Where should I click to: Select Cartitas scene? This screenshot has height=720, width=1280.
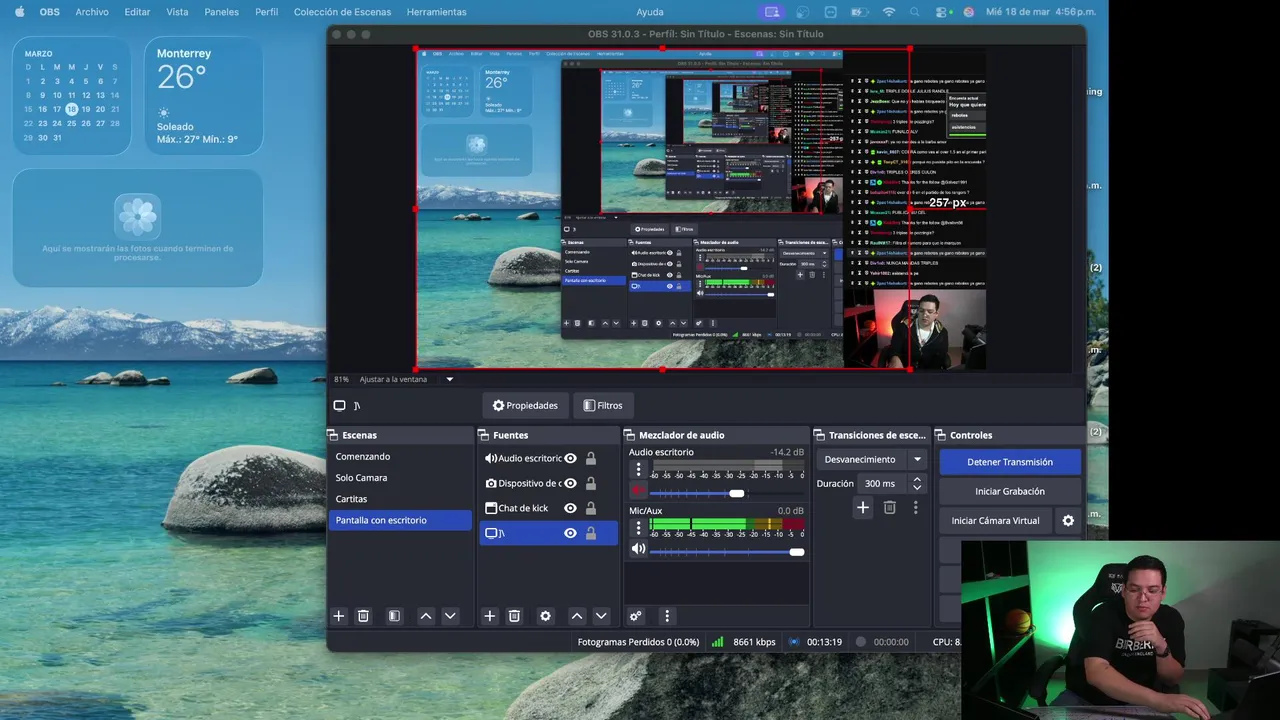(400, 499)
